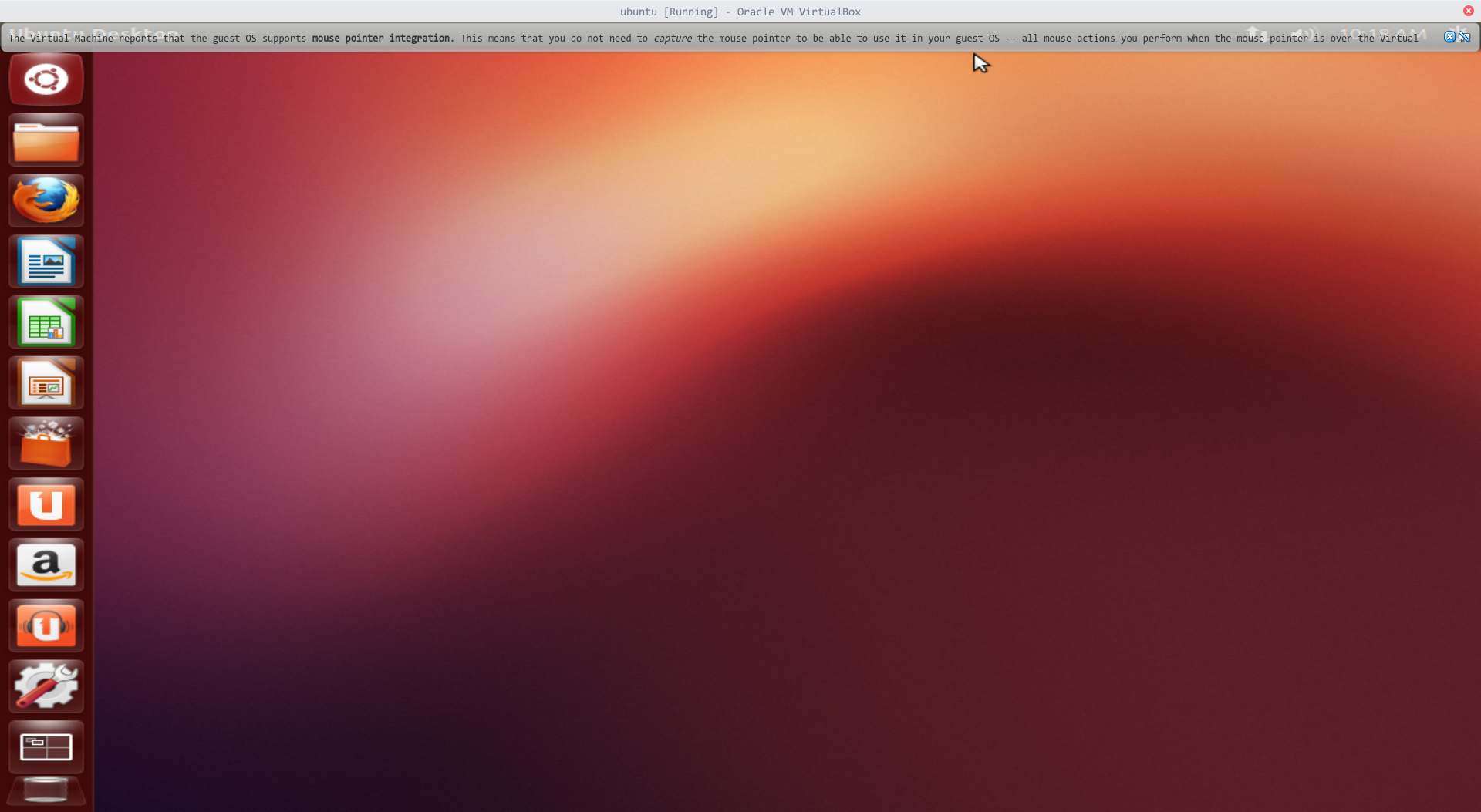Launch LibreOffice Impress presentation icon
1481x812 pixels.
point(46,383)
